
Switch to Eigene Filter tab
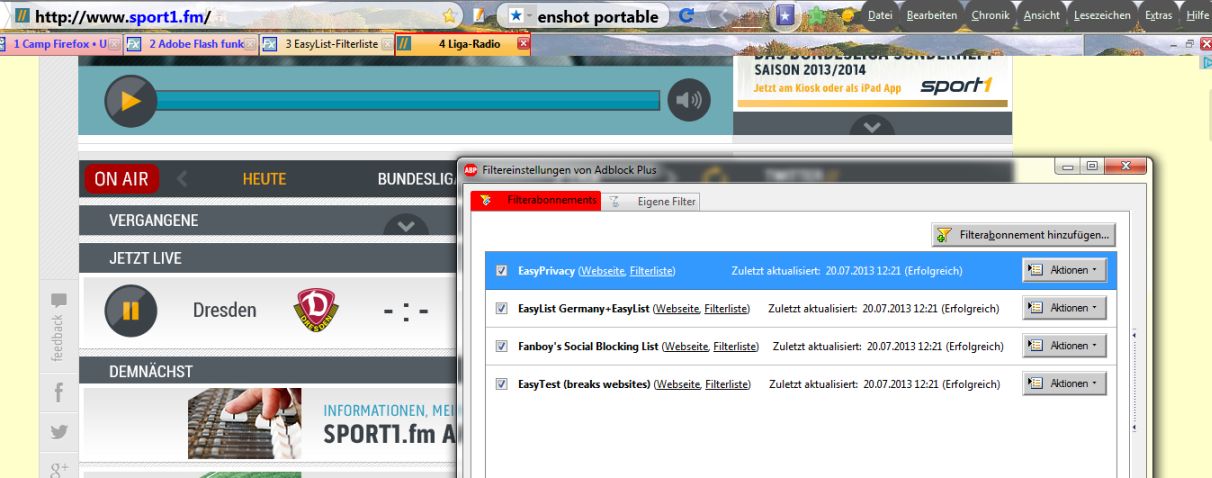pyautogui.click(x=652, y=201)
